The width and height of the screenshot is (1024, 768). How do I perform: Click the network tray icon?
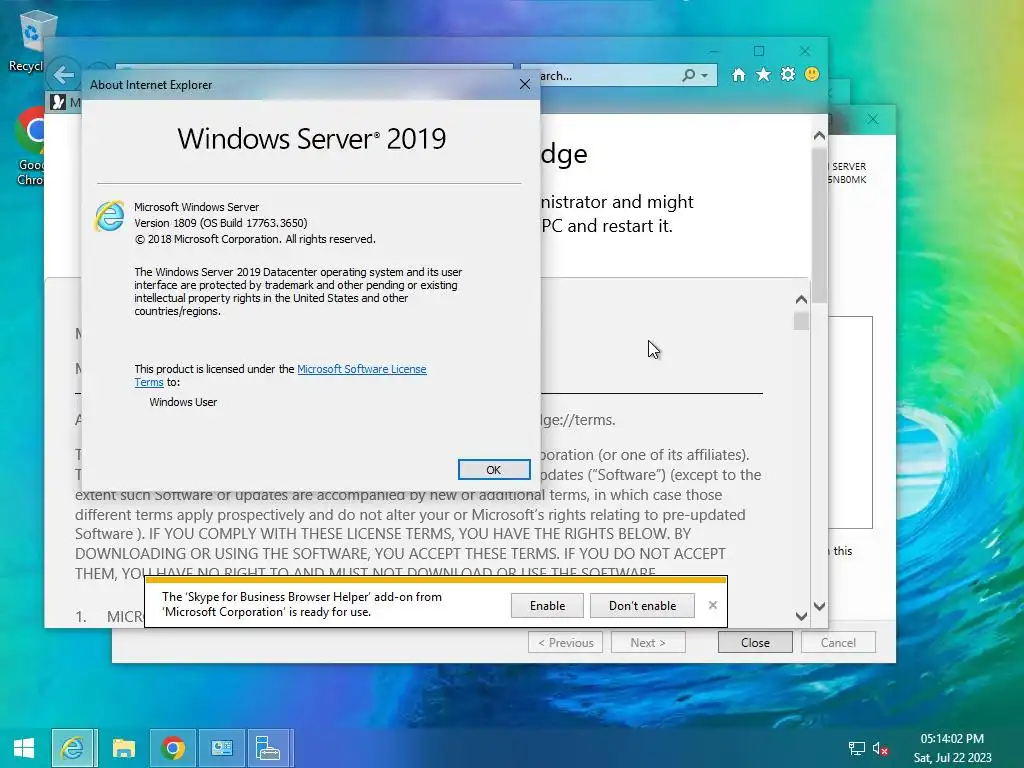click(x=856, y=748)
